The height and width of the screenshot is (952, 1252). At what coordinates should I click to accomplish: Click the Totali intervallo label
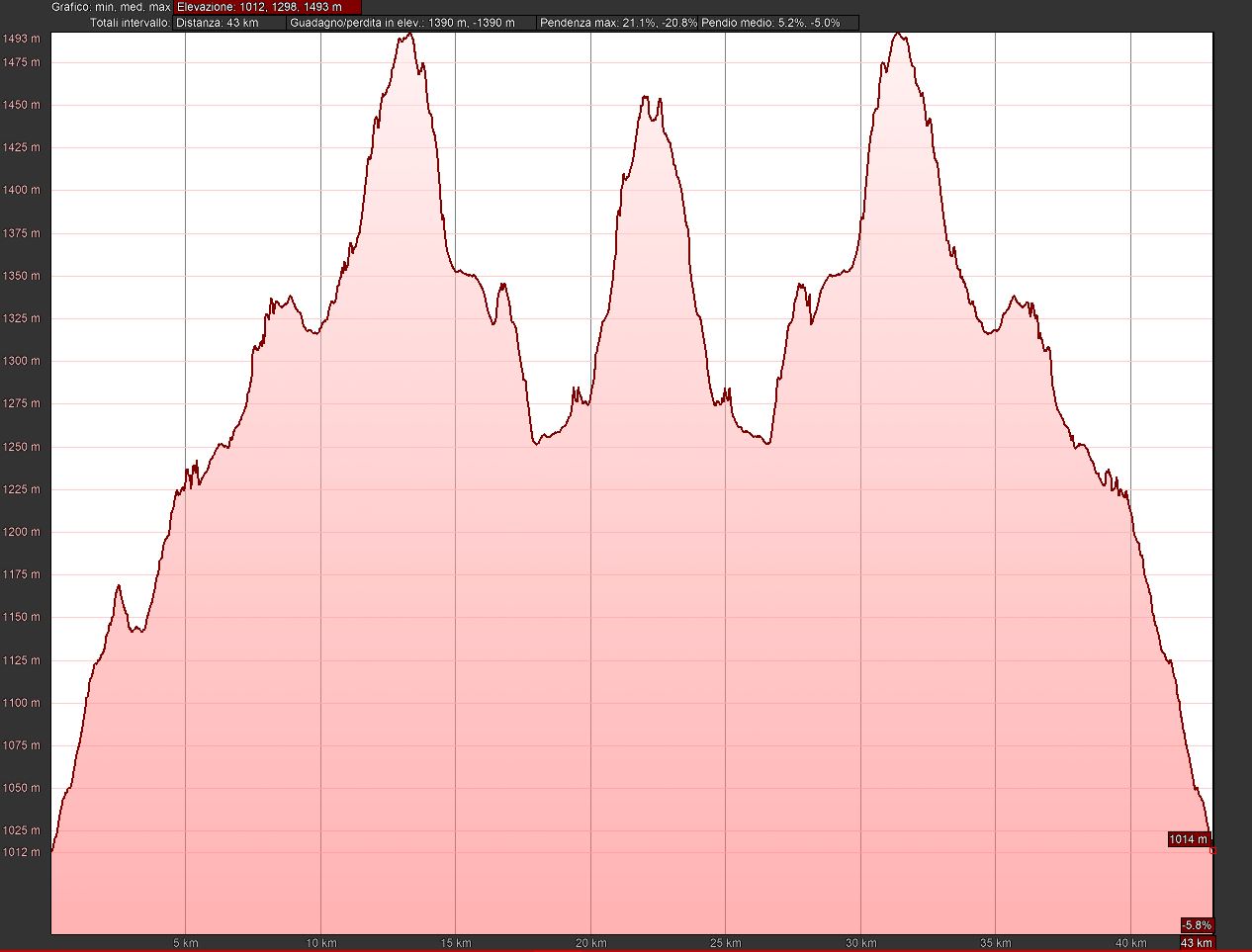point(130,23)
